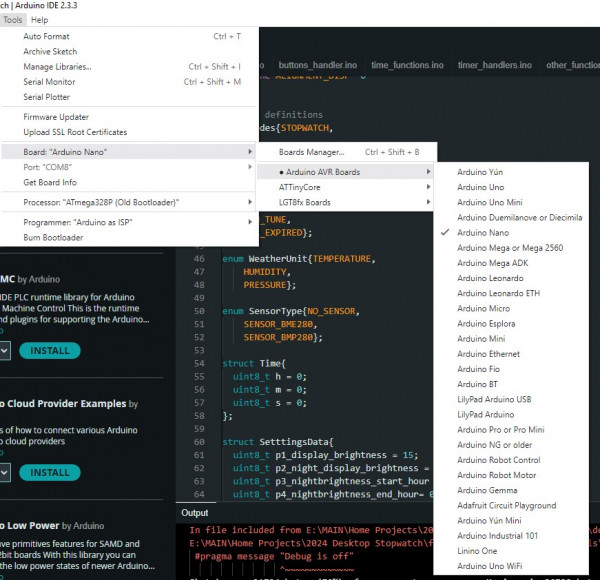The width and height of the screenshot is (600, 580).
Task: Choose Arduino Yún Mini
Action: 511,521
